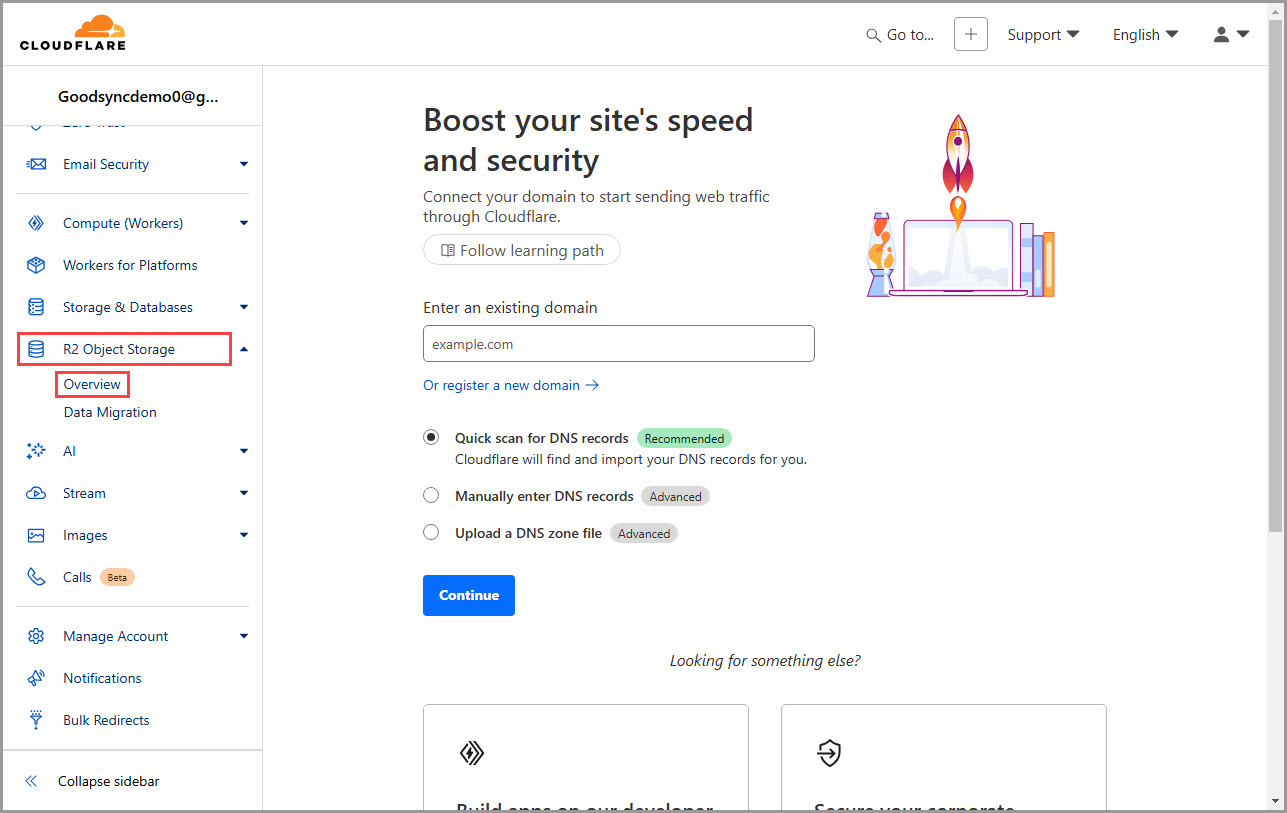Click the Images picture icon
The image size is (1287, 813).
(x=36, y=535)
